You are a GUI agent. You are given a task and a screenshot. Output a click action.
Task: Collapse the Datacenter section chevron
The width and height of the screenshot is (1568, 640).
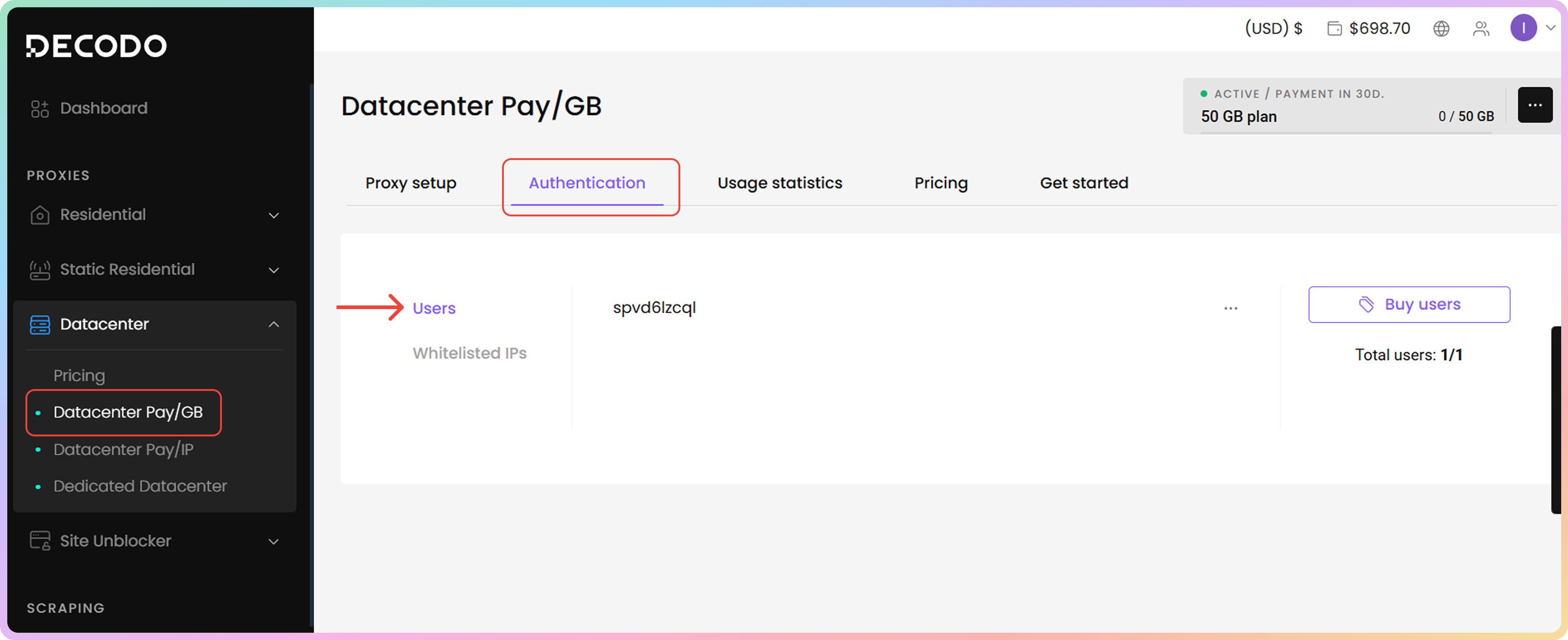coord(274,324)
